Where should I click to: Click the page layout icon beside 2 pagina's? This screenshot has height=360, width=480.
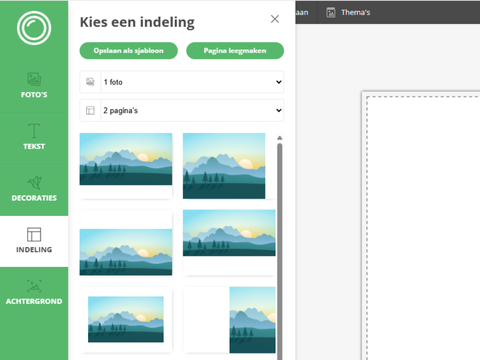(x=90, y=110)
